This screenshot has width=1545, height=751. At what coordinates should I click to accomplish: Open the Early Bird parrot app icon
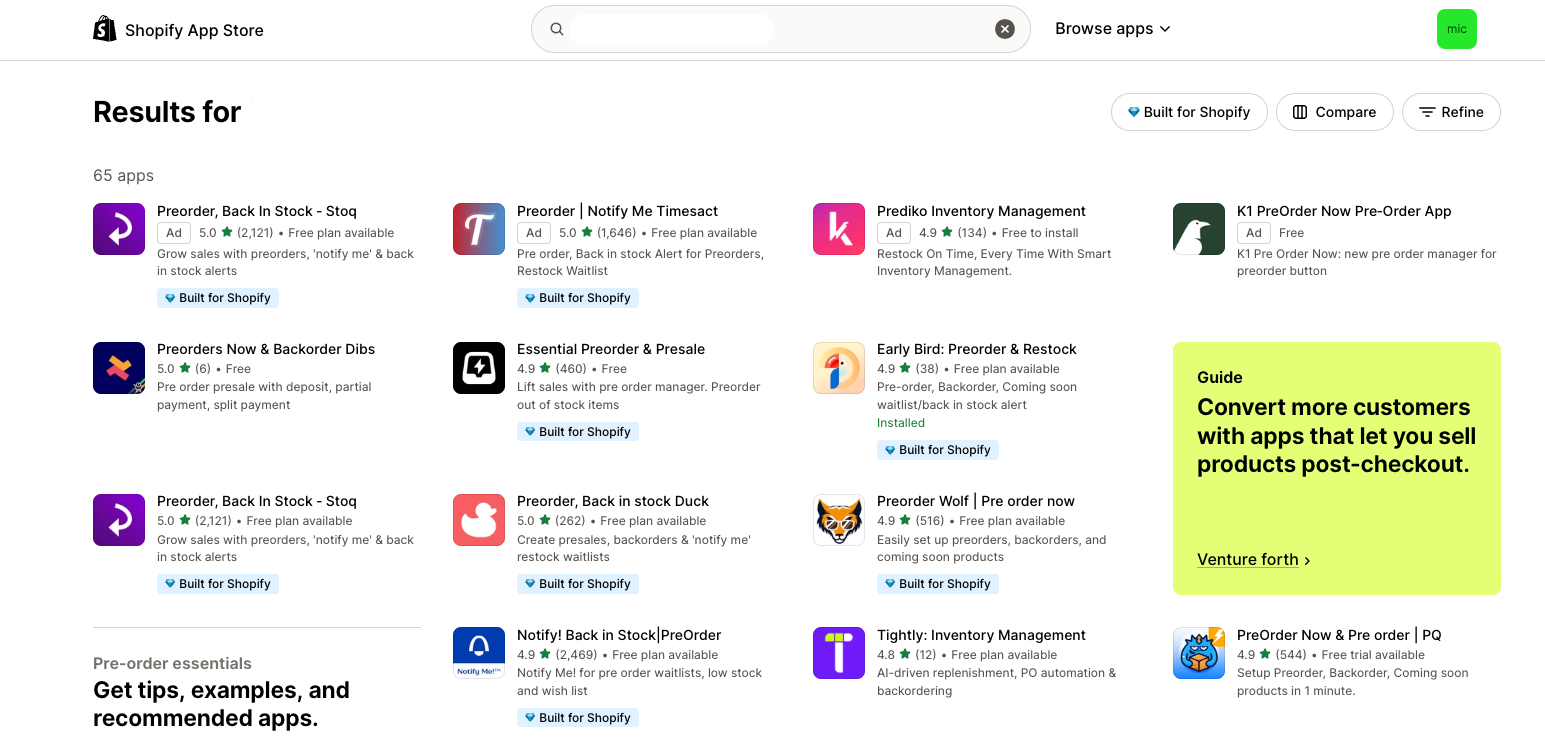[x=839, y=367]
